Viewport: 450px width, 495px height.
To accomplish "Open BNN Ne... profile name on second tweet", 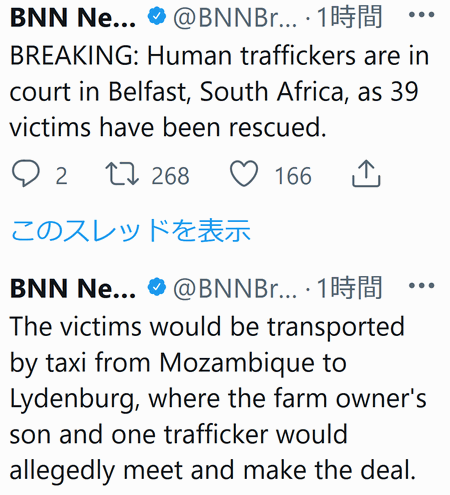I will [x=73, y=288].
